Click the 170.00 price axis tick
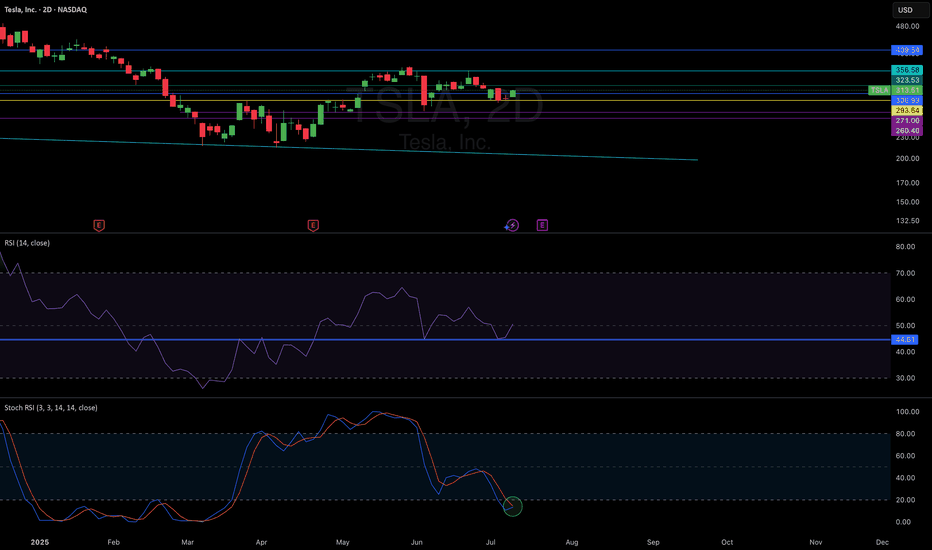The image size is (932, 550). click(908, 183)
